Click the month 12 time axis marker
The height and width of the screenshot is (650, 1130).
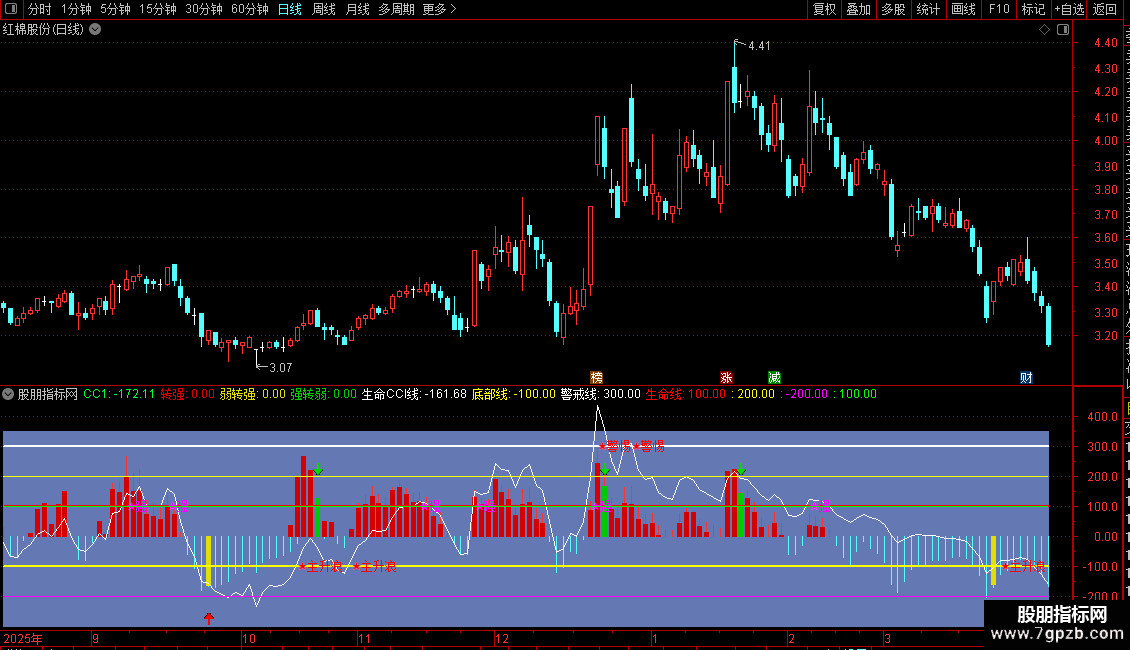(x=502, y=638)
